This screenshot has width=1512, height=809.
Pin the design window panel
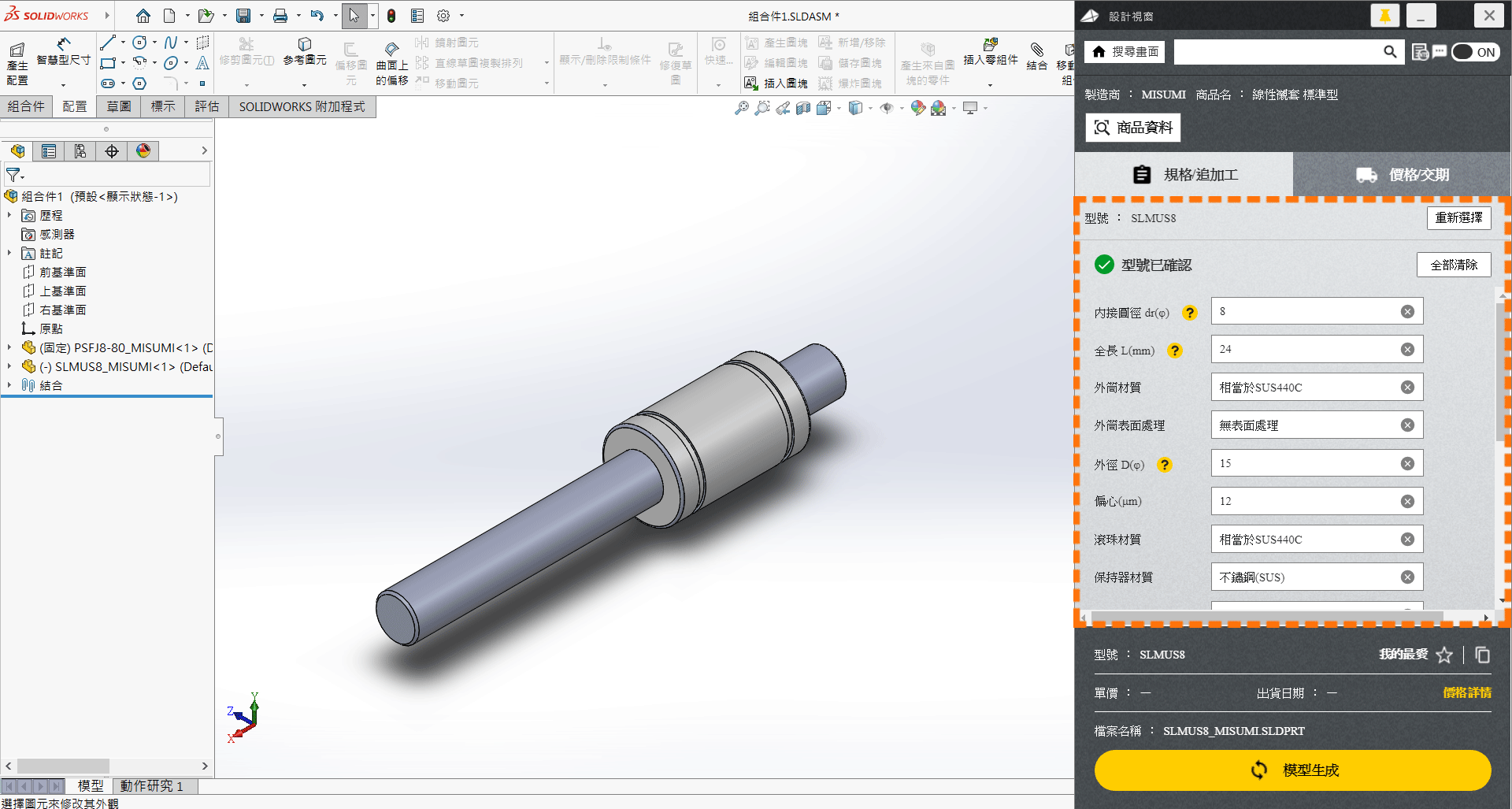click(x=1384, y=16)
